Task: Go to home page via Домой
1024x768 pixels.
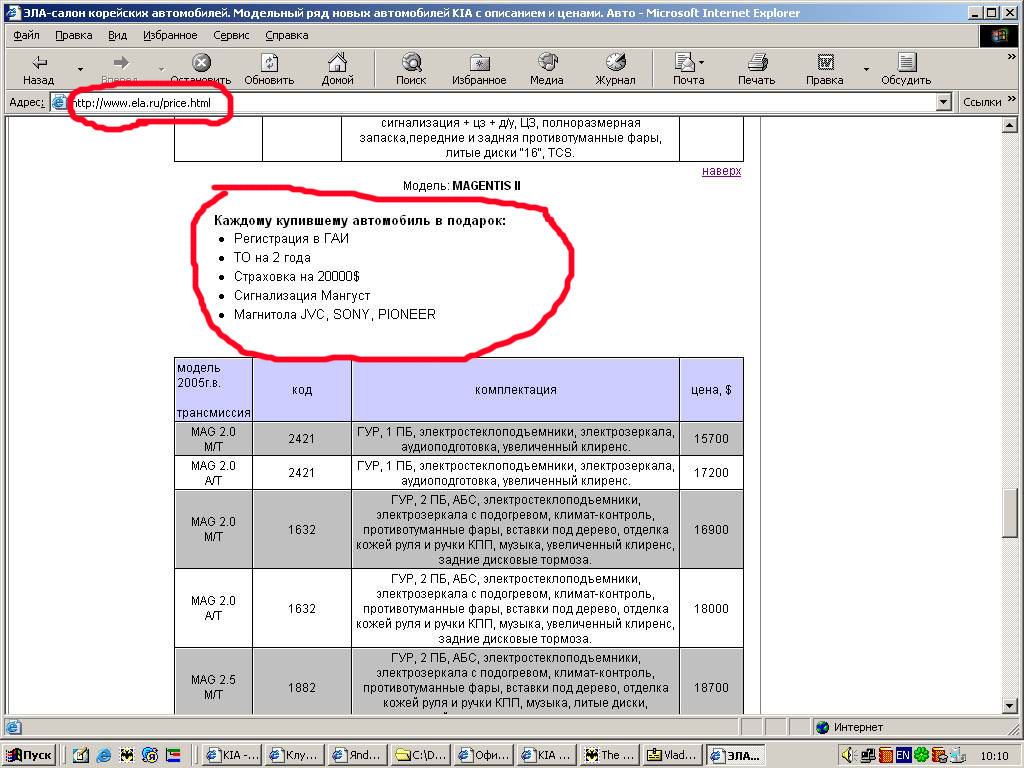Action: click(338, 68)
